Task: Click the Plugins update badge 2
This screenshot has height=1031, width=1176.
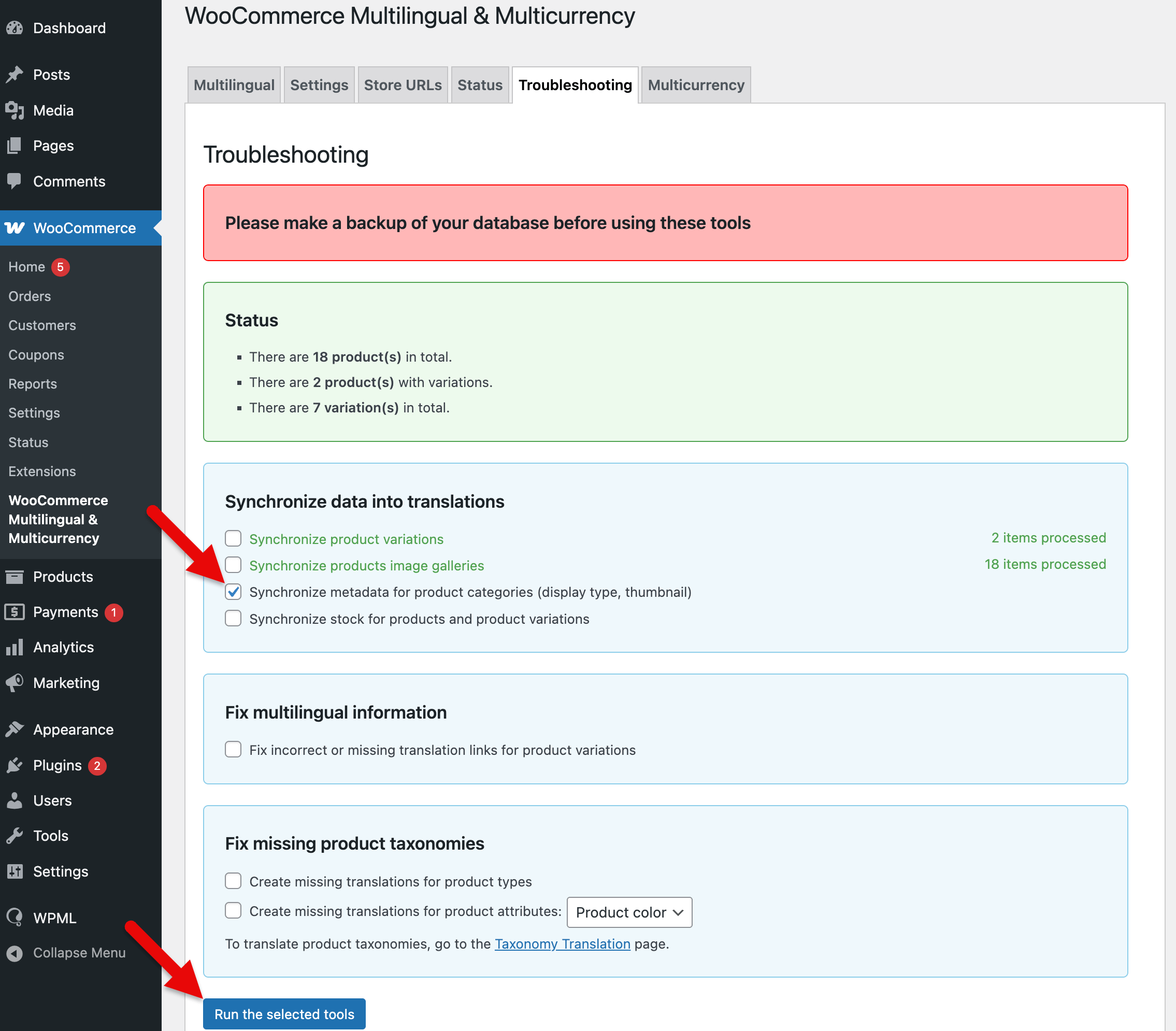Action: click(97, 766)
